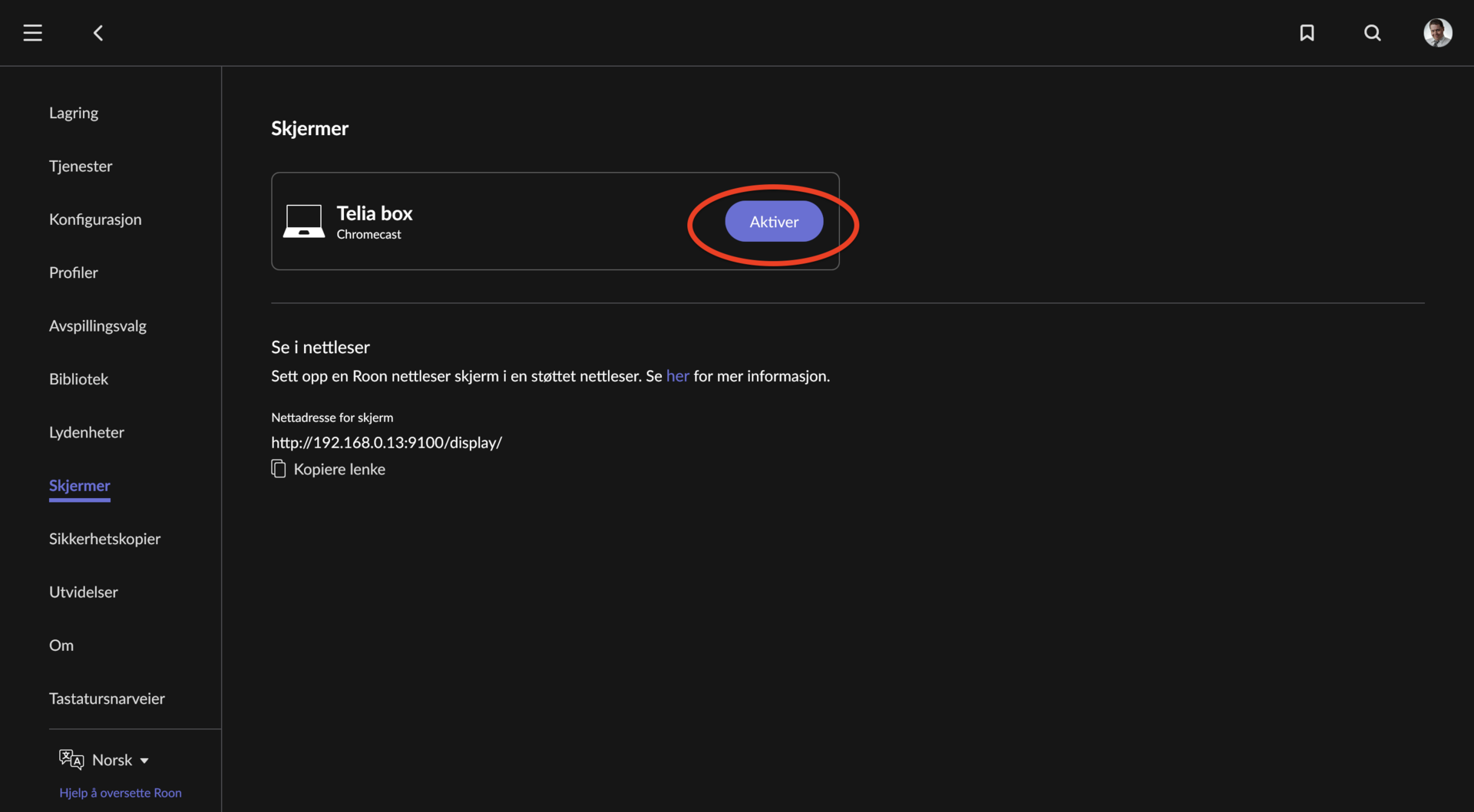Image resolution: width=1474 pixels, height=812 pixels.
Task: Click the copy icon beside Kopiere lenke
Action: click(278, 469)
